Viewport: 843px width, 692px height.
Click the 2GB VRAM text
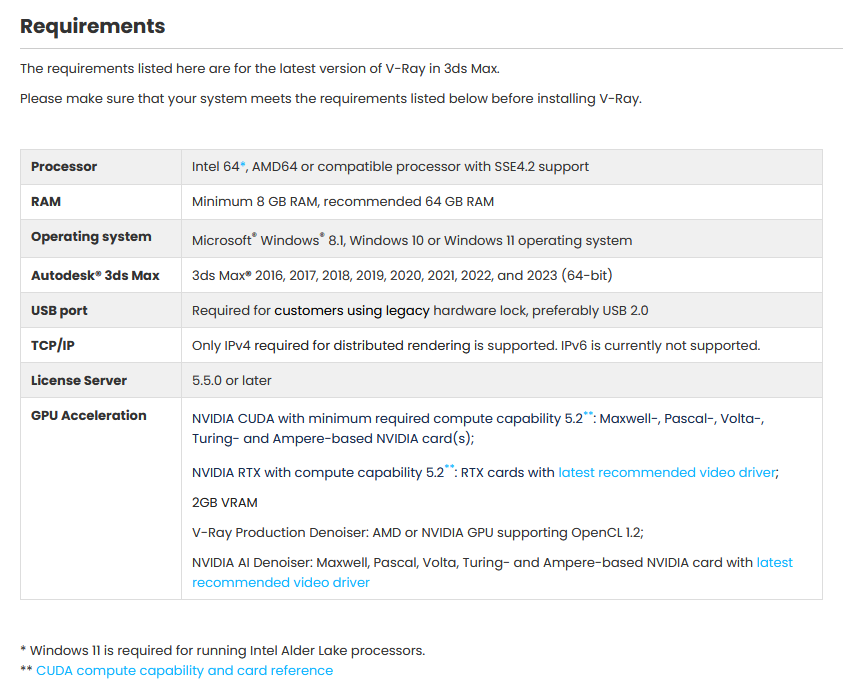225,502
